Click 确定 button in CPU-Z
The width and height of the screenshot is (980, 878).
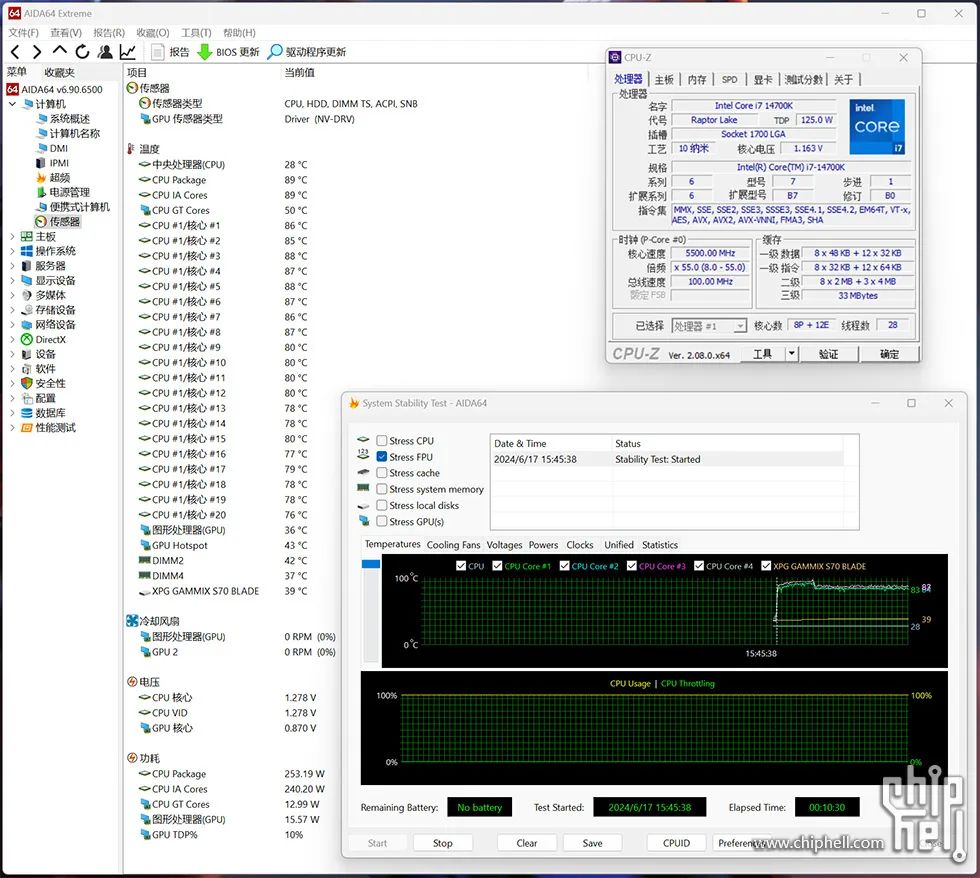(x=889, y=354)
